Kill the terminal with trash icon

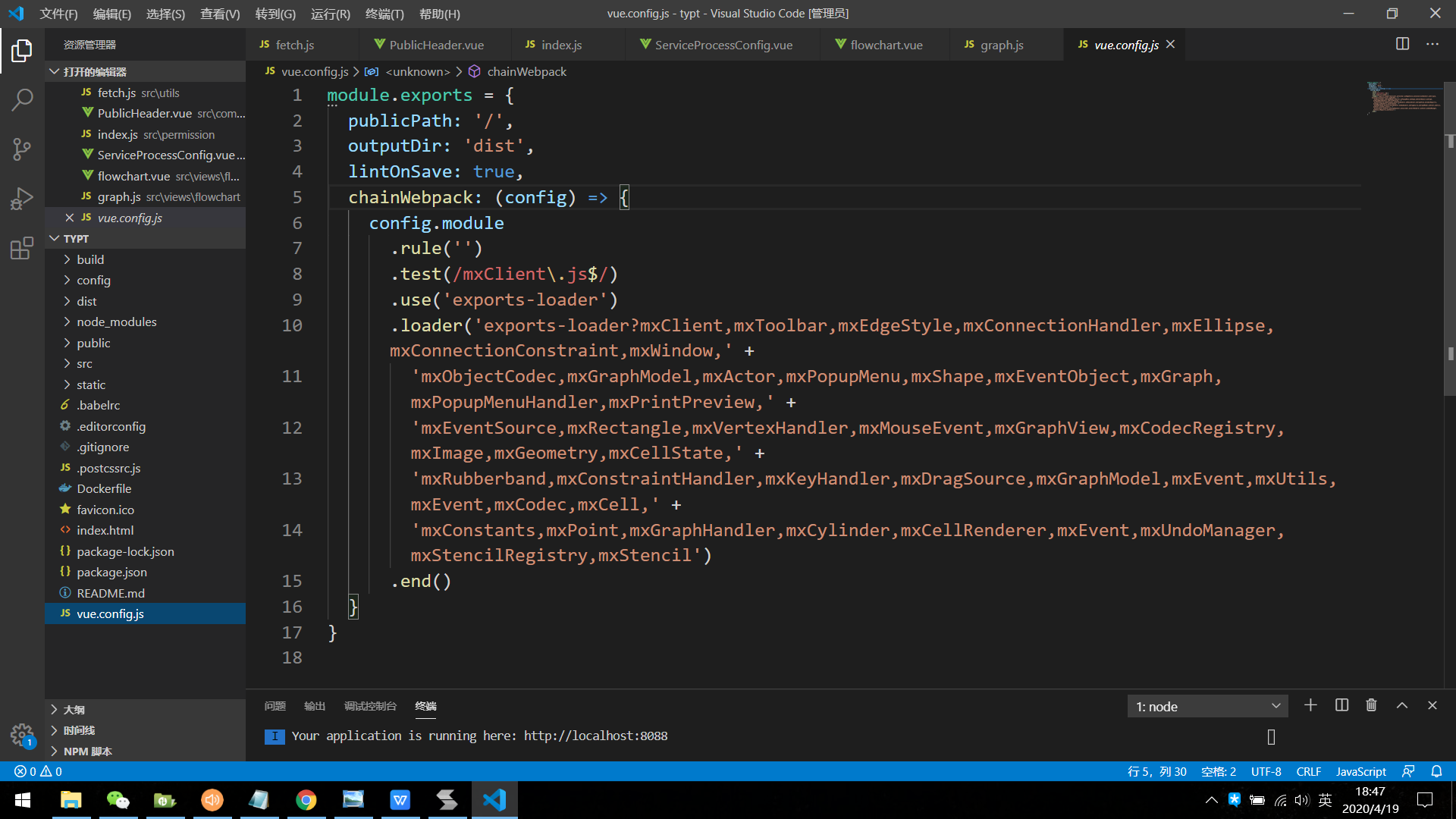pyautogui.click(x=1371, y=705)
